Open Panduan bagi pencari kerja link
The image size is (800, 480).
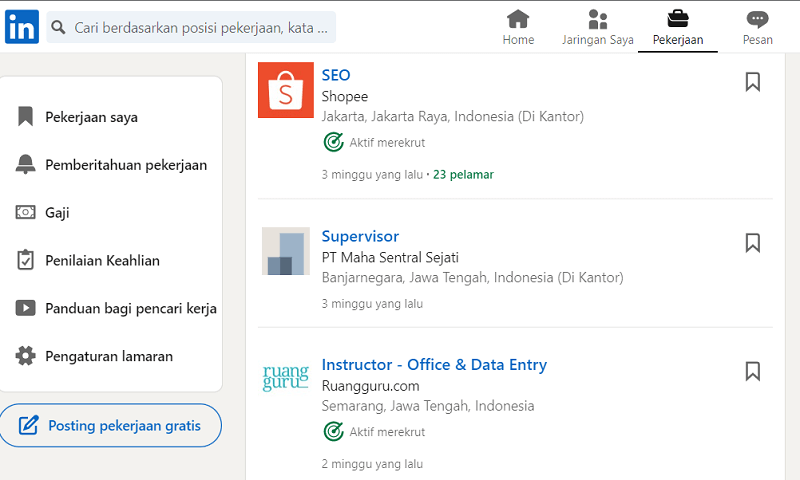131,309
